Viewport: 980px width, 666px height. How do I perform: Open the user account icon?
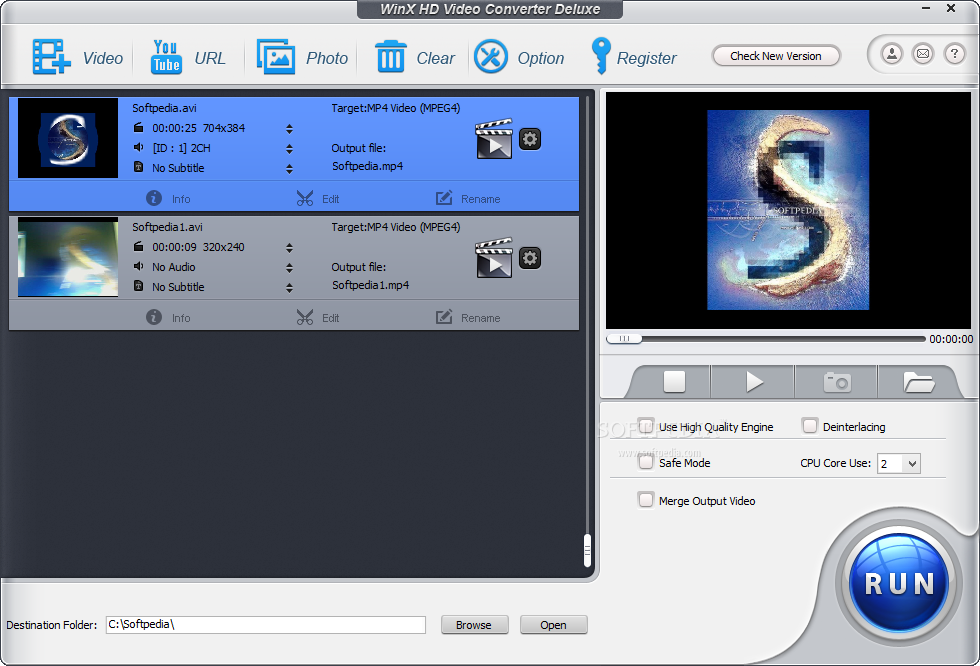click(892, 54)
